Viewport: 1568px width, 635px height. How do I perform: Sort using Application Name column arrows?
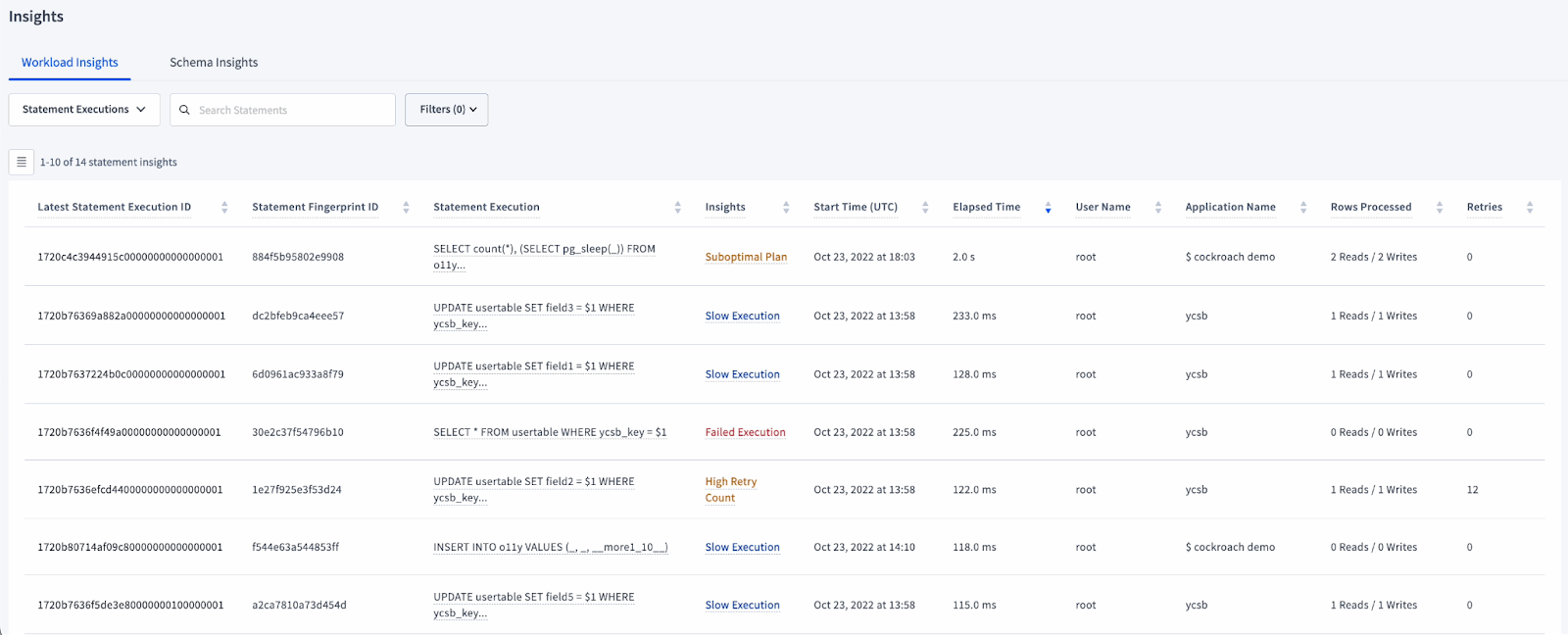click(x=1303, y=207)
